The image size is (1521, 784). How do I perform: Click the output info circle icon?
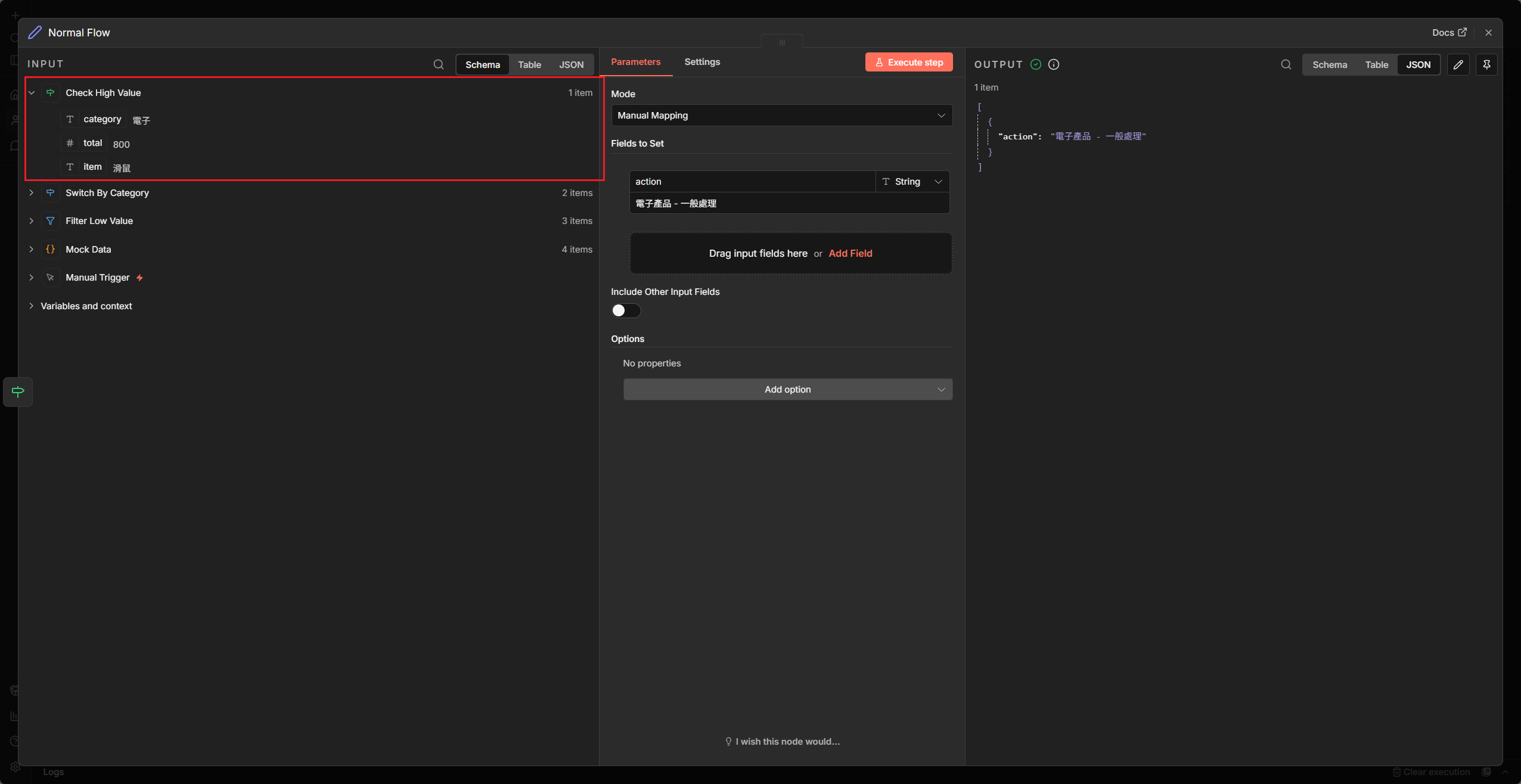pyautogui.click(x=1054, y=64)
